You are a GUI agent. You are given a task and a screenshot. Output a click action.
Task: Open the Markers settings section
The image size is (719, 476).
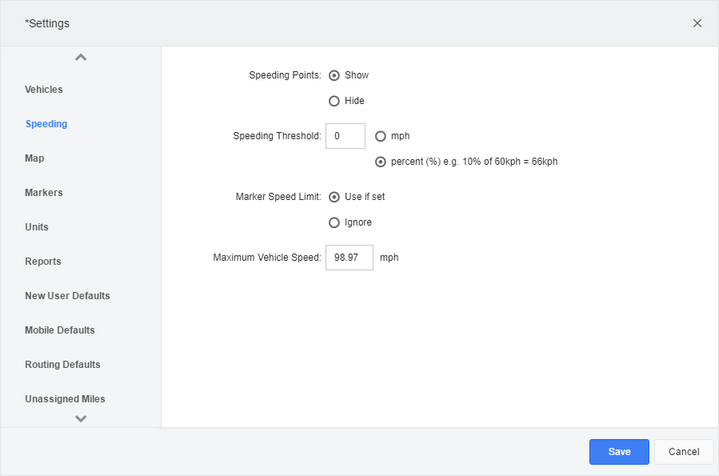click(x=44, y=193)
